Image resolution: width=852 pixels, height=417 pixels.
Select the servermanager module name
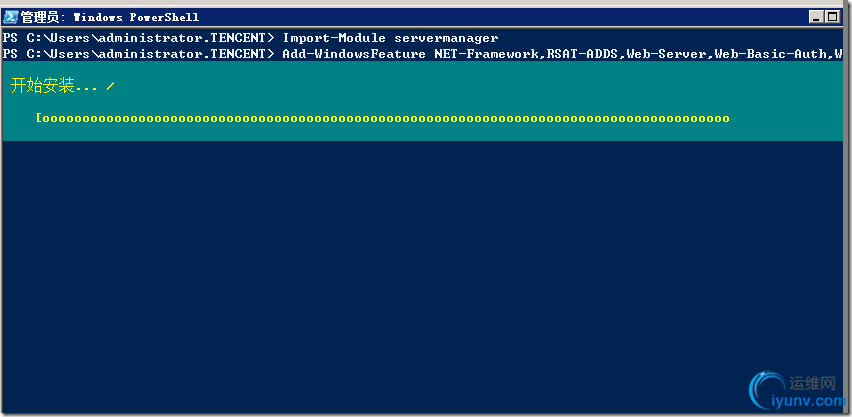point(446,38)
